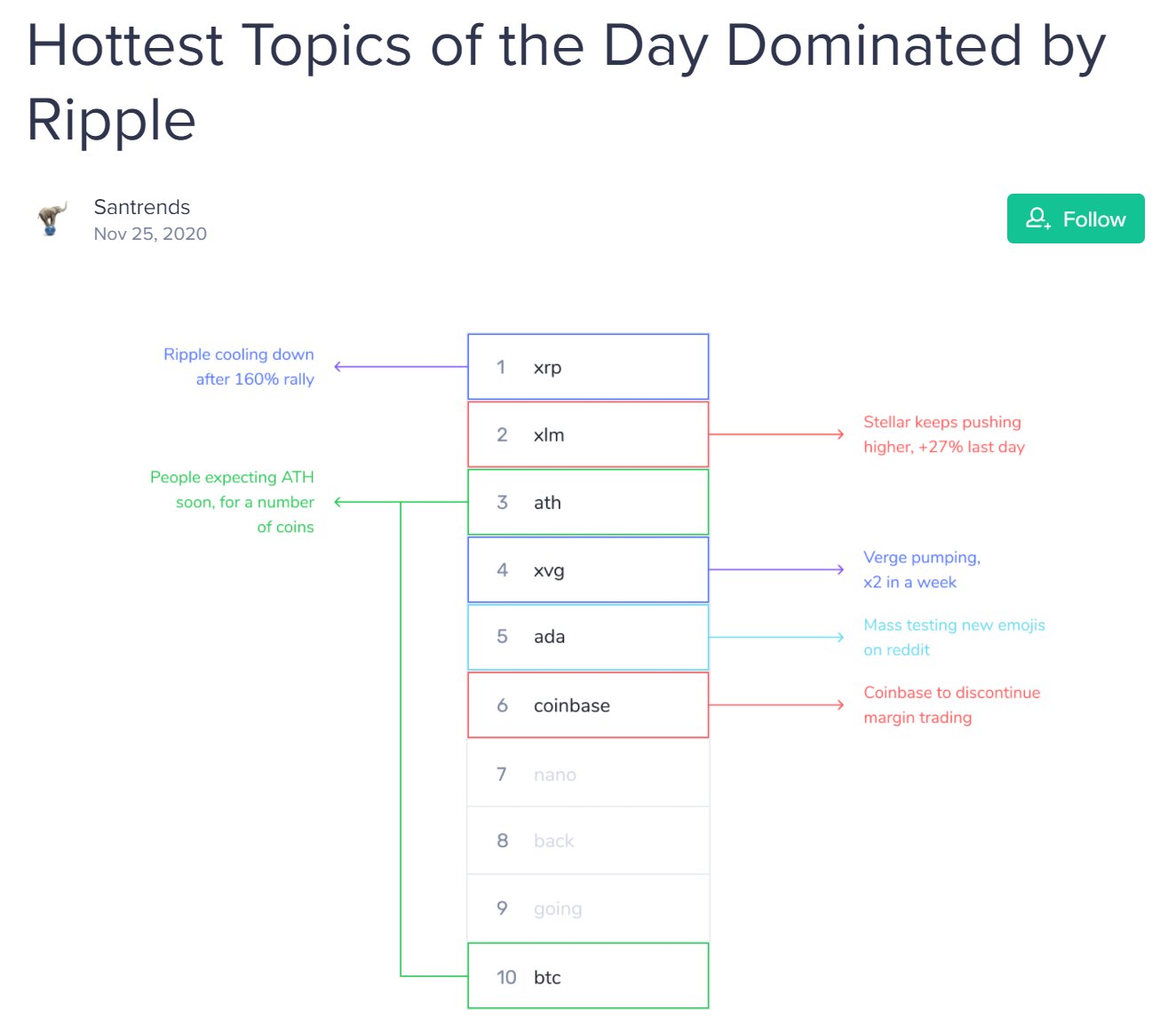Screen dimensions: 1176x1034
Task: Select the ath topic box
Action: point(588,502)
